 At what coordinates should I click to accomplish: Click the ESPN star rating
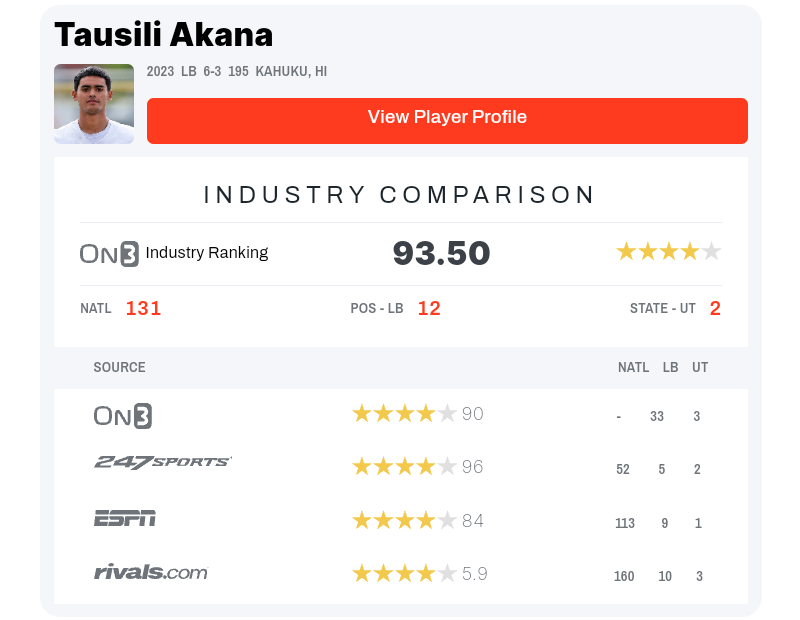click(x=404, y=521)
